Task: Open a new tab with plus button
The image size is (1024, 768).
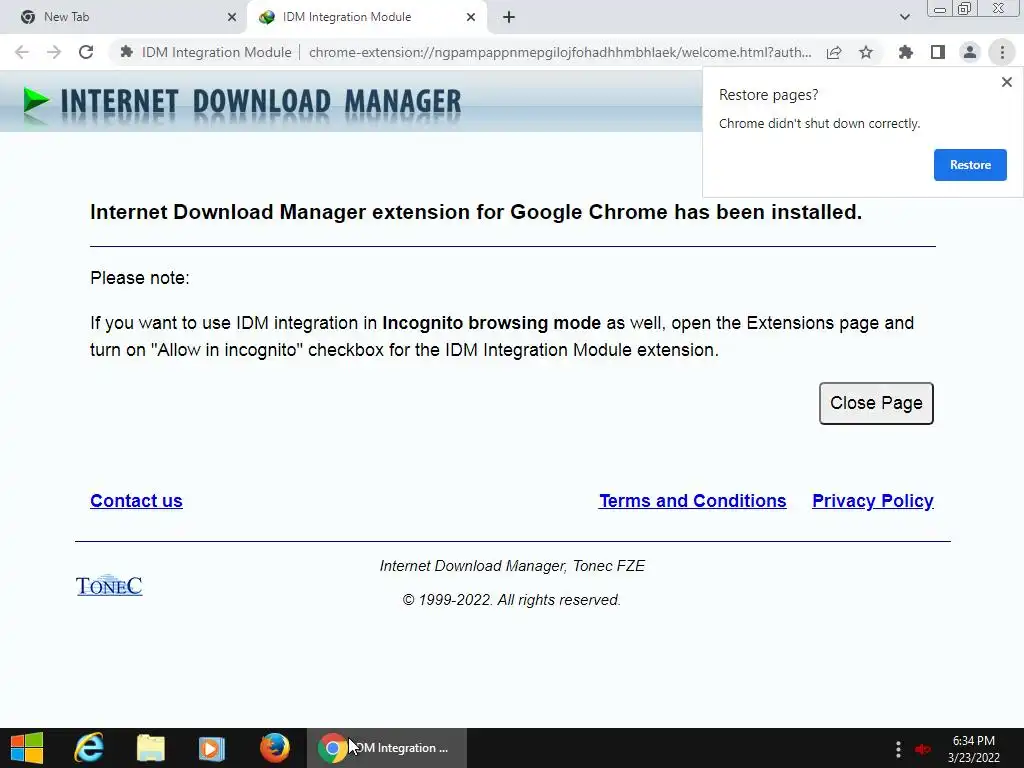Action: pos(509,17)
